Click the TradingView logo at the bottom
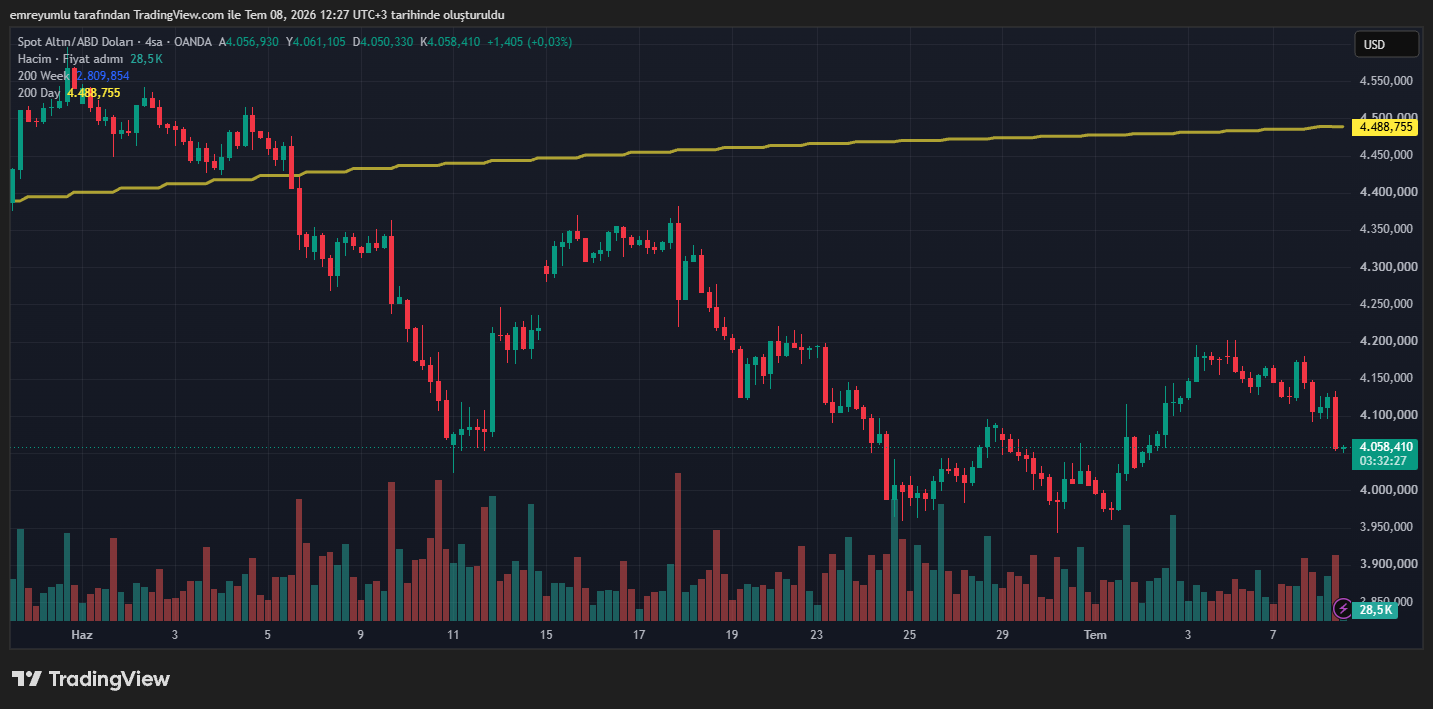The width and height of the screenshot is (1433, 709). tap(91, 679)
